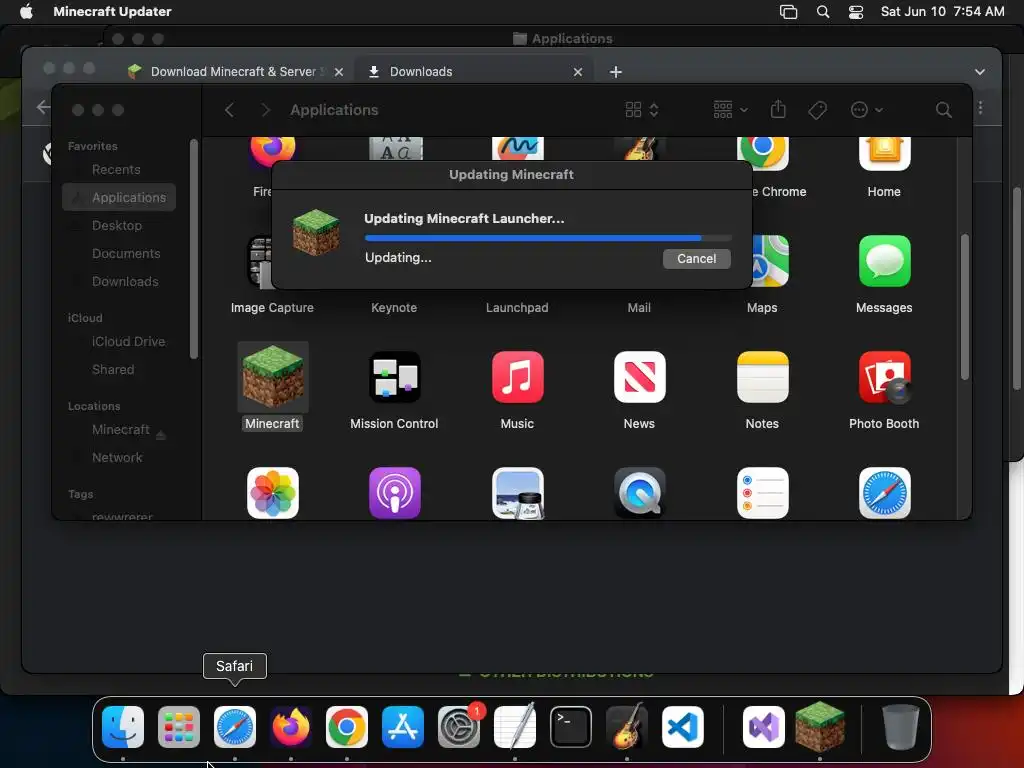Open Trash from the Dock
Screen dimensions: 1024x768
tap(901, 727)
